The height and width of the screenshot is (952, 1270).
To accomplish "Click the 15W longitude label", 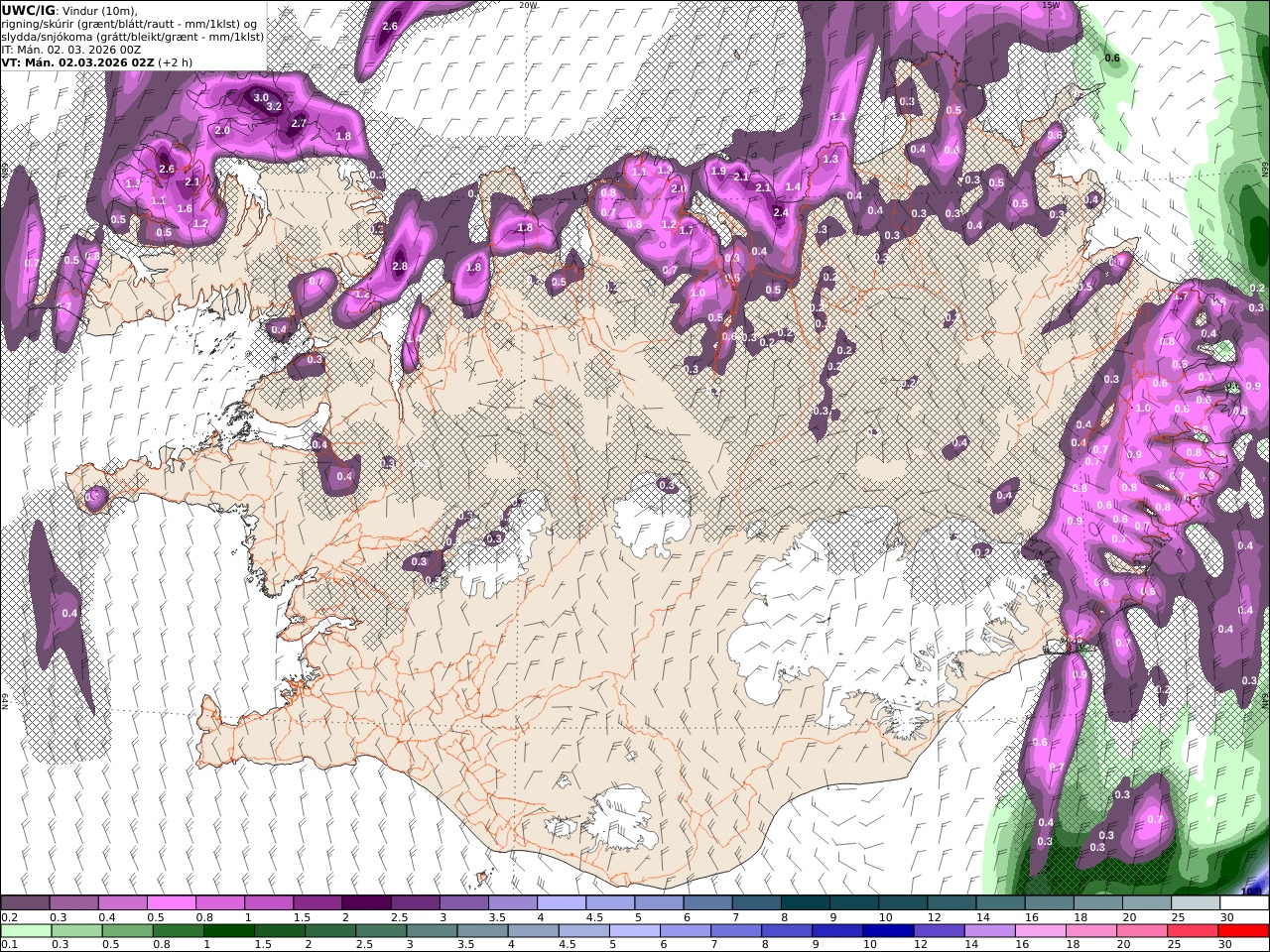I will point(1052,5).
